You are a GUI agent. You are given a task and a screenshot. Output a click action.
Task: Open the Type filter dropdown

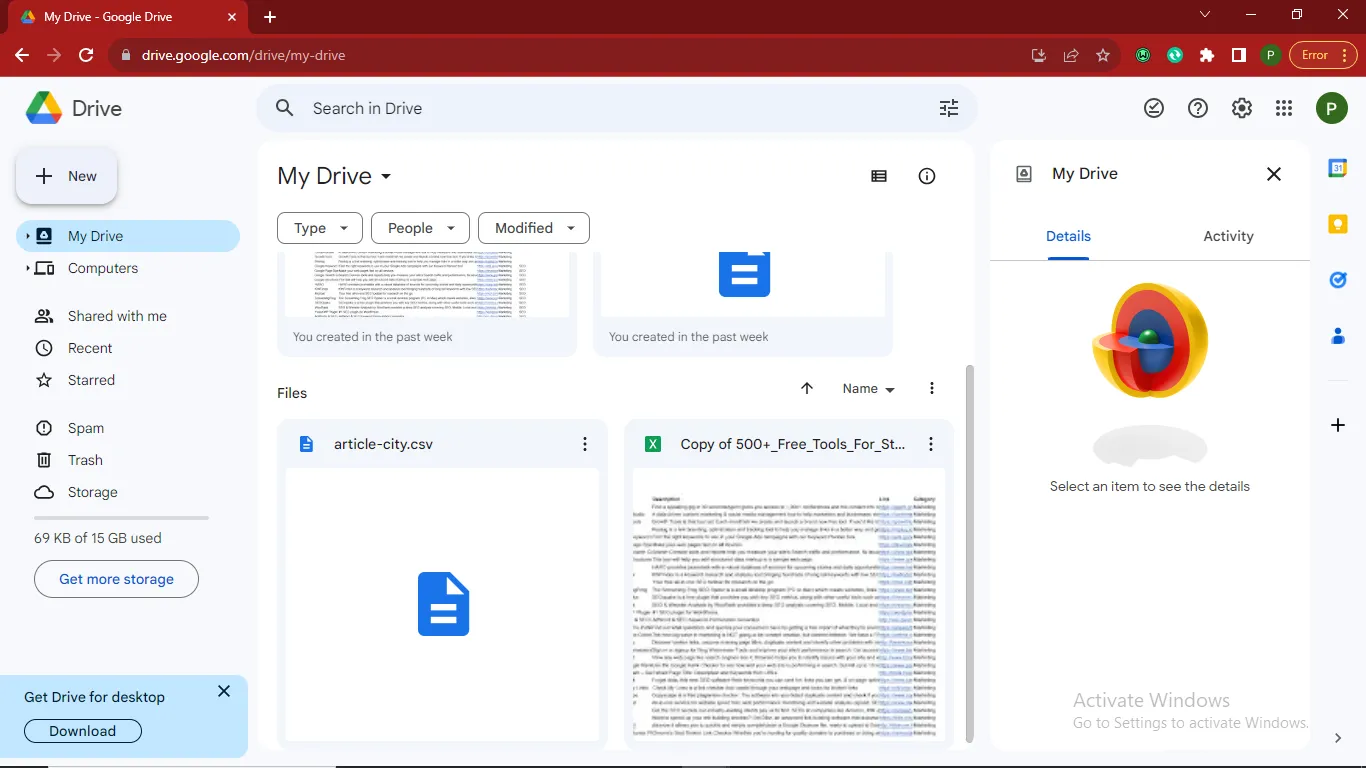pyautogui.click(x=319, y=228)
